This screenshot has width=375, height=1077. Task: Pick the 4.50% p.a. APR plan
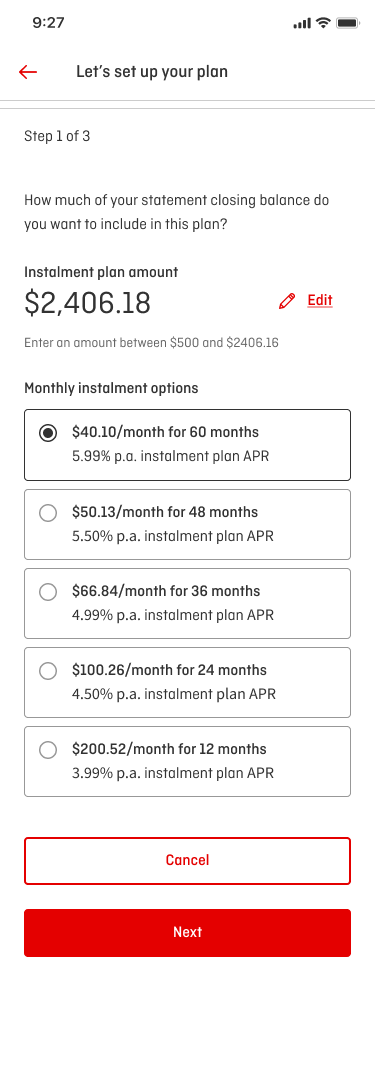pyautogui.click(x=188, y=683)
